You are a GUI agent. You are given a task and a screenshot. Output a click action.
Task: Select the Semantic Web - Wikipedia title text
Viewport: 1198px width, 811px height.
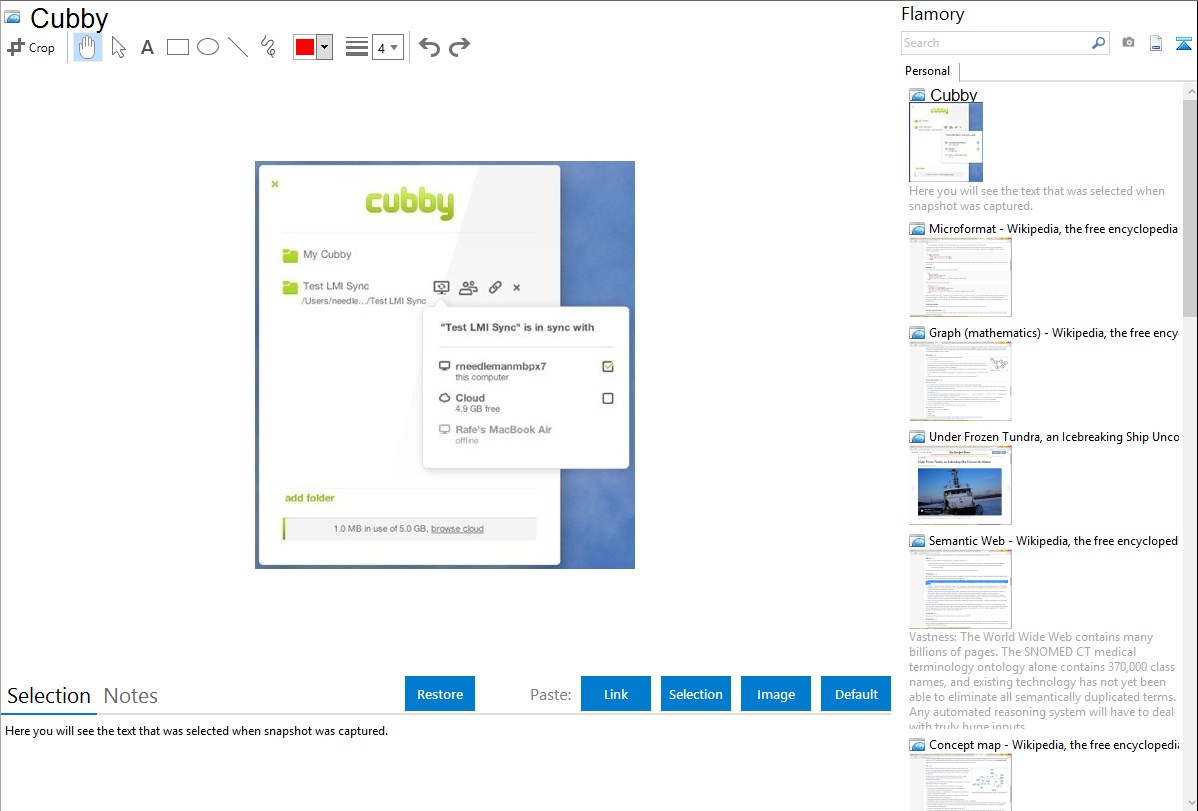(1053, 540)
